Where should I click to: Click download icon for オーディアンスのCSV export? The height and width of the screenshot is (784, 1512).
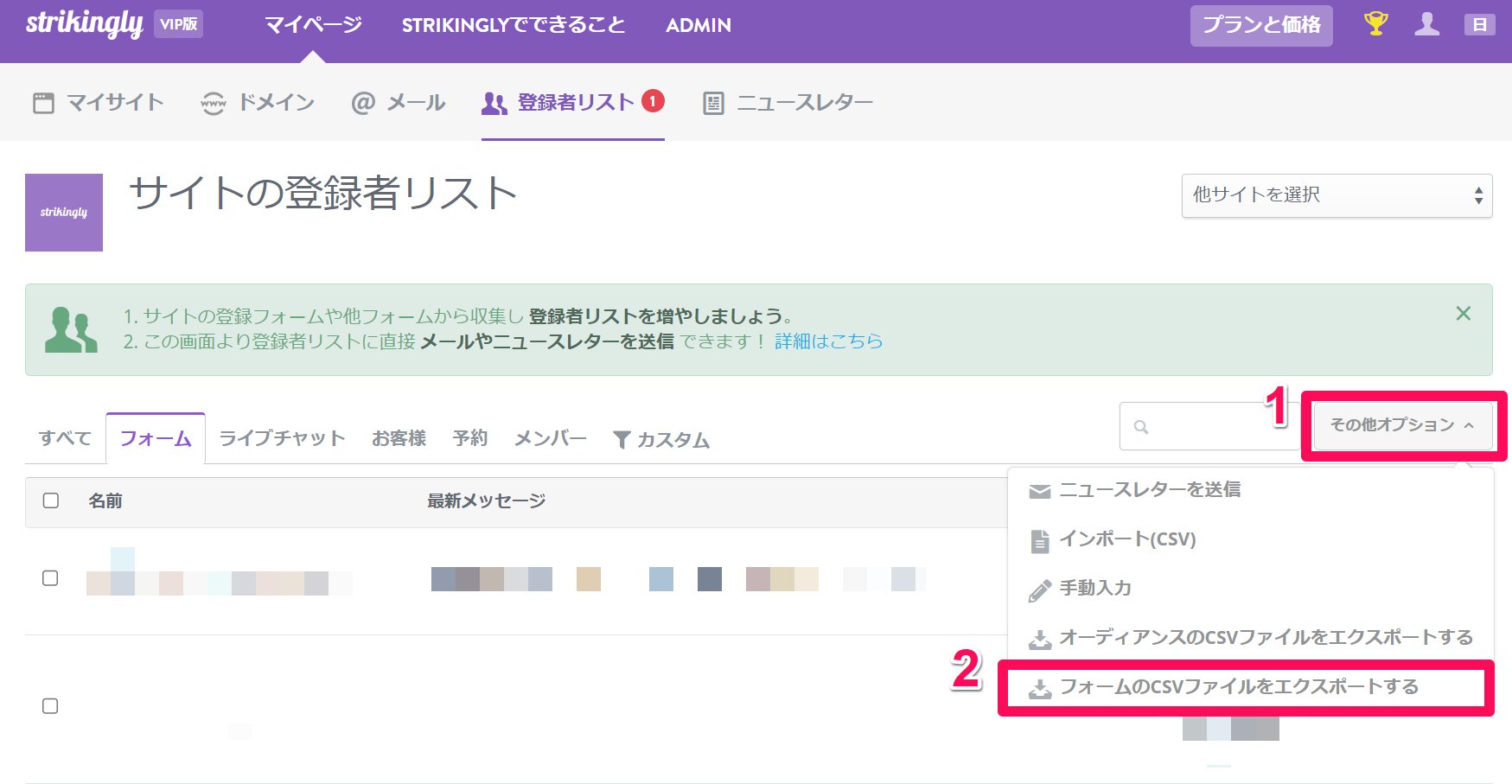(1040, 640)
